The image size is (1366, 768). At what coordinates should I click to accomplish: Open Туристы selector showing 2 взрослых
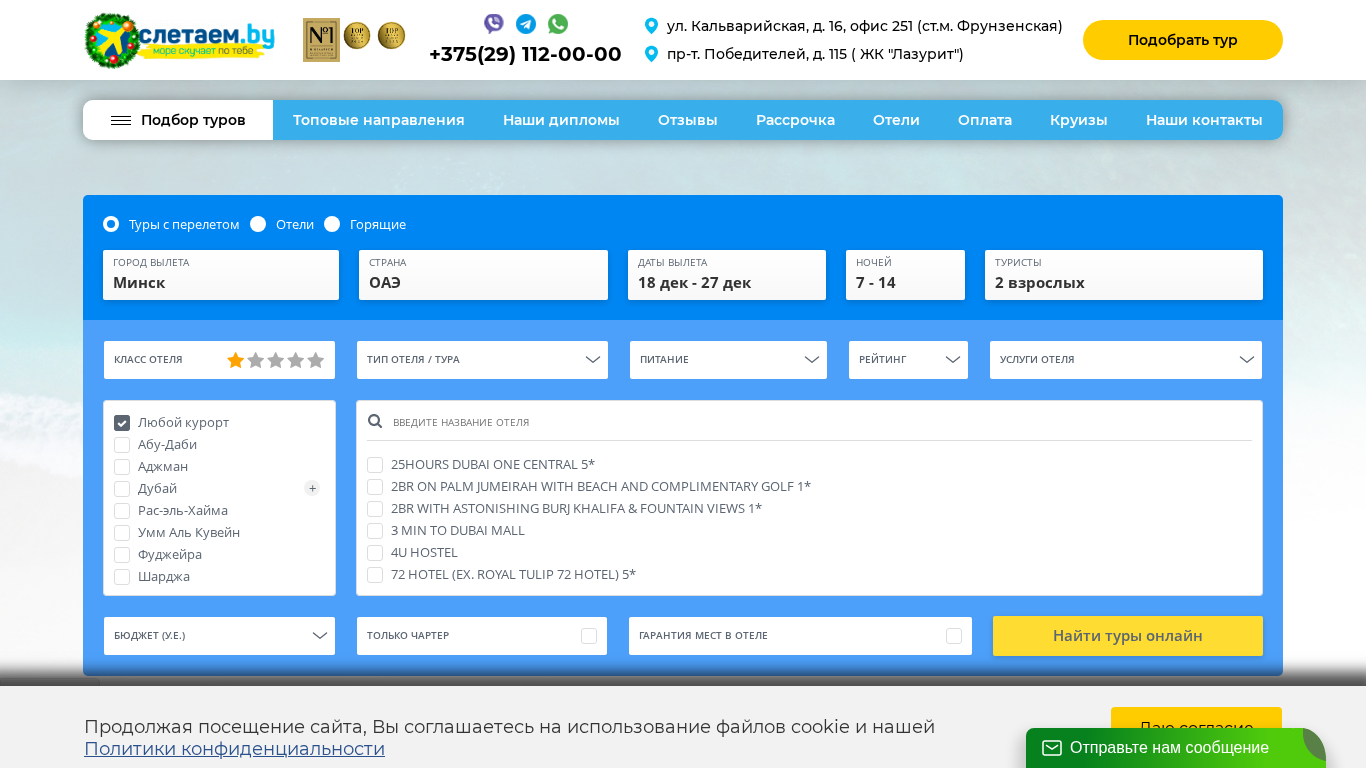coord(1124,275)
